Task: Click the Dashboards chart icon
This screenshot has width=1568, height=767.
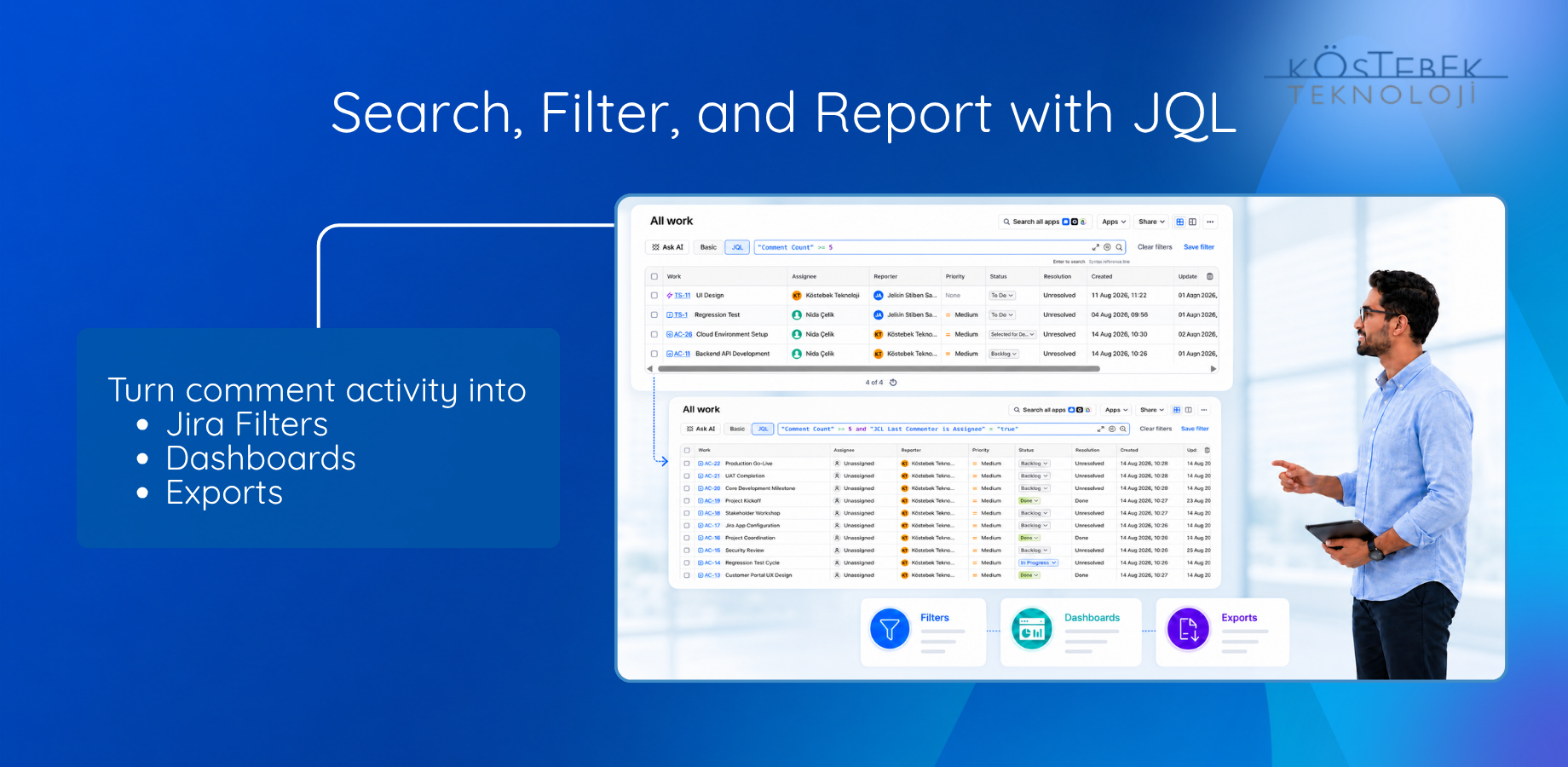Action: pos(1032,630)
